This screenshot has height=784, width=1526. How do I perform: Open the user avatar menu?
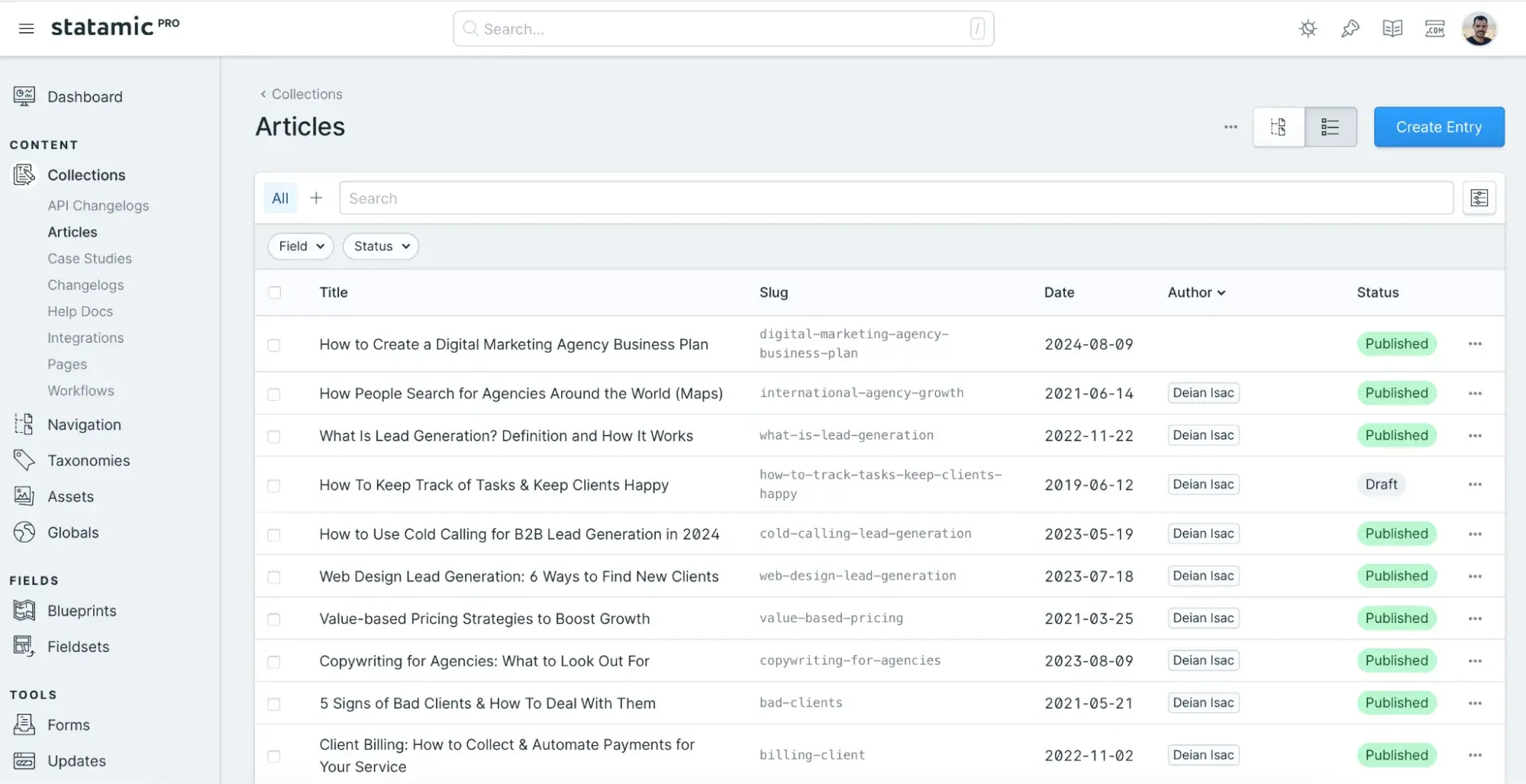coord(1479,29)
